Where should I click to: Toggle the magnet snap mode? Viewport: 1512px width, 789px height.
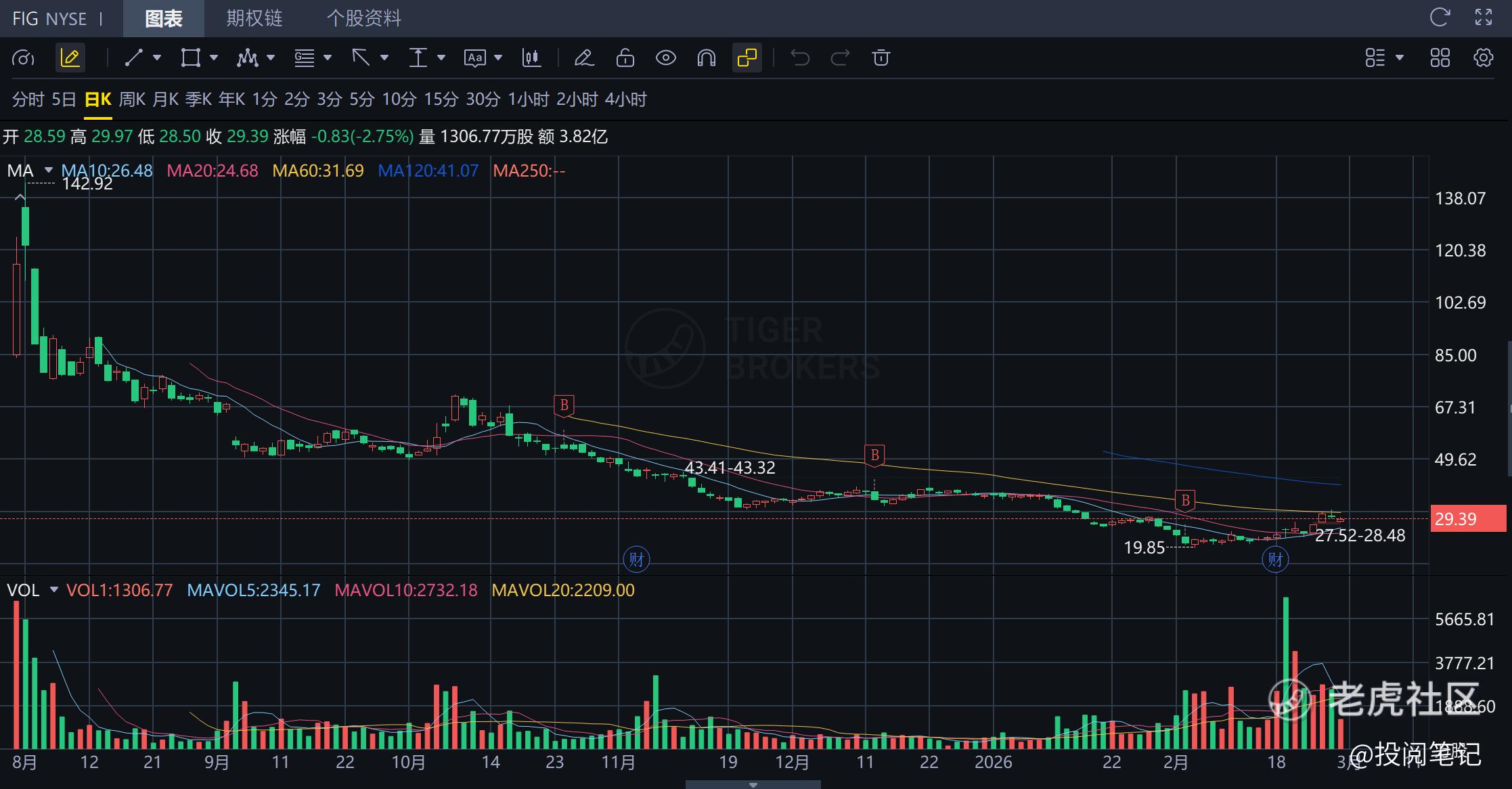tap(706, 58)
